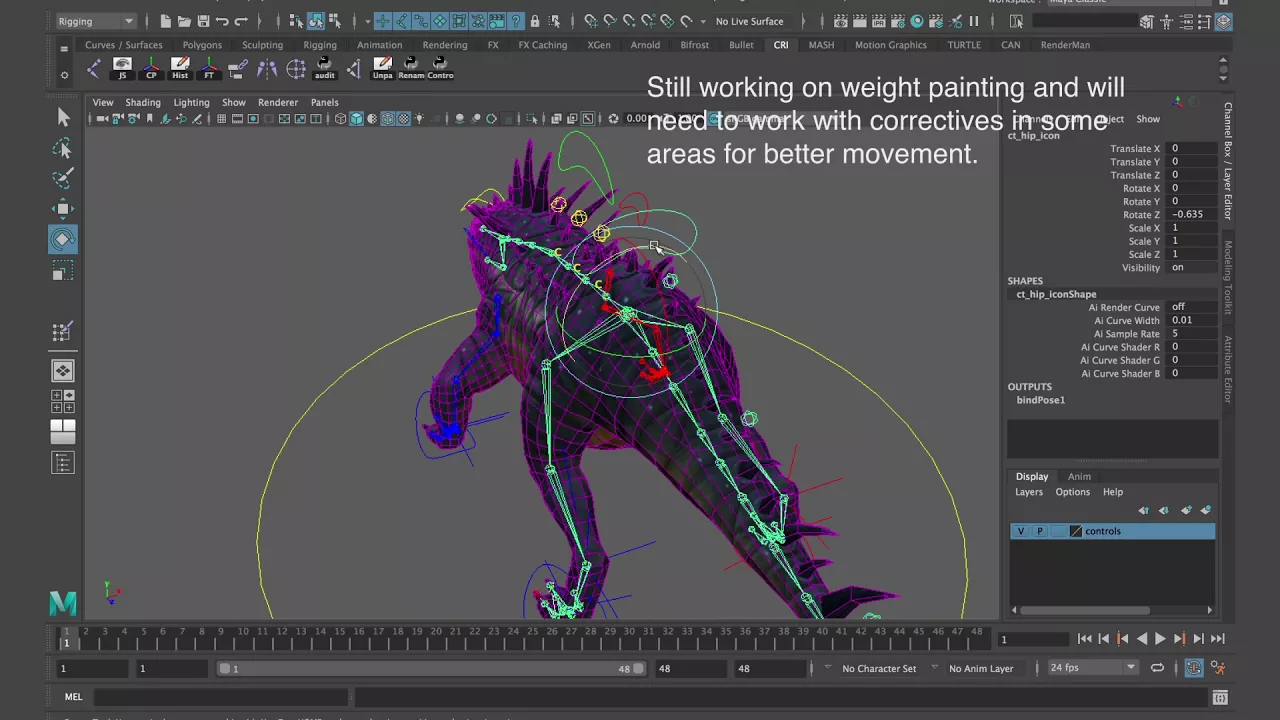The image size is (1280, 720).
Task: Open the viewport Shading menu
Action: 142,102
